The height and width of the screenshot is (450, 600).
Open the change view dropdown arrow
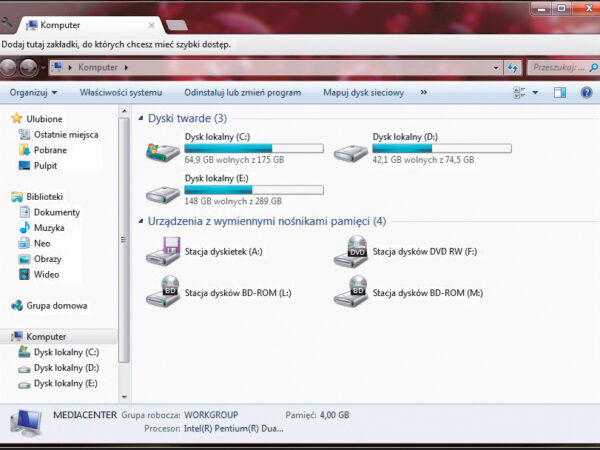(536, 93)
